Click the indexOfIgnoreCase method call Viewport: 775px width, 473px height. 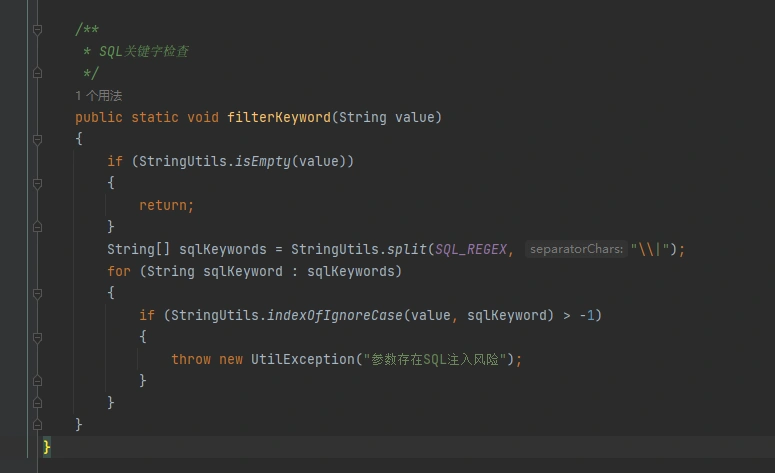pos(334,315)
